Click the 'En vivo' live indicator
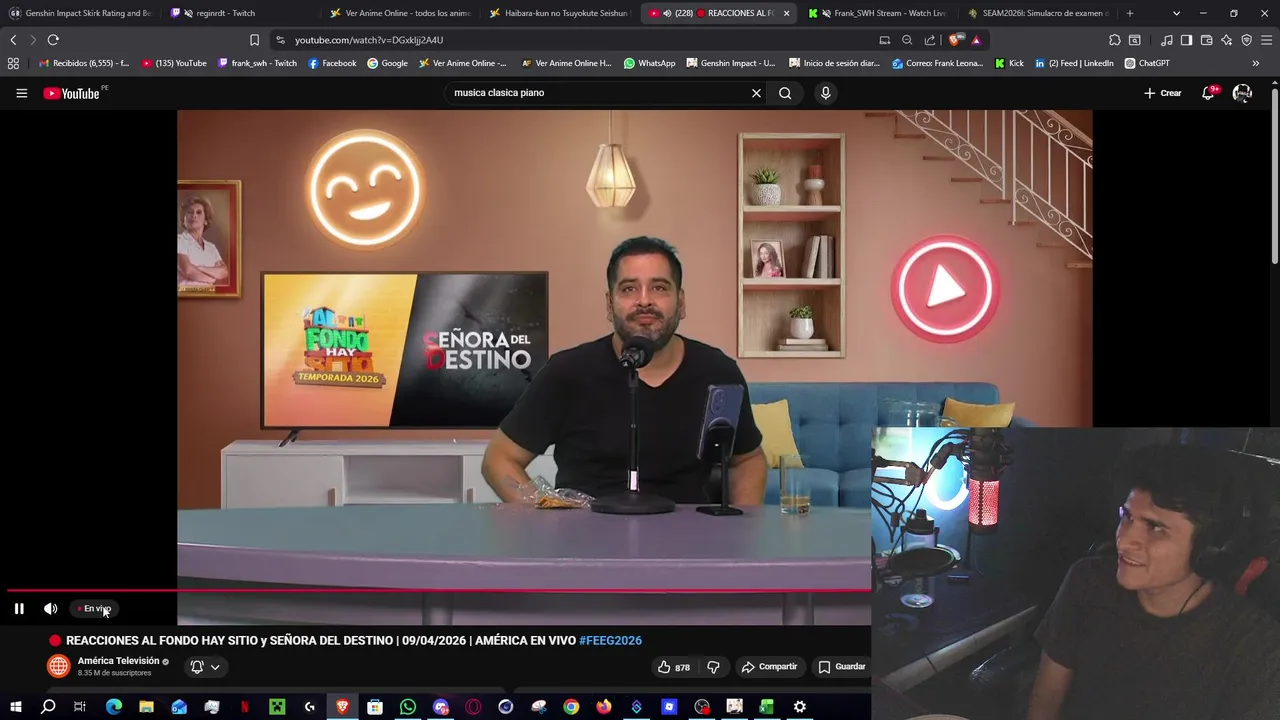 (x=96, y=608)
